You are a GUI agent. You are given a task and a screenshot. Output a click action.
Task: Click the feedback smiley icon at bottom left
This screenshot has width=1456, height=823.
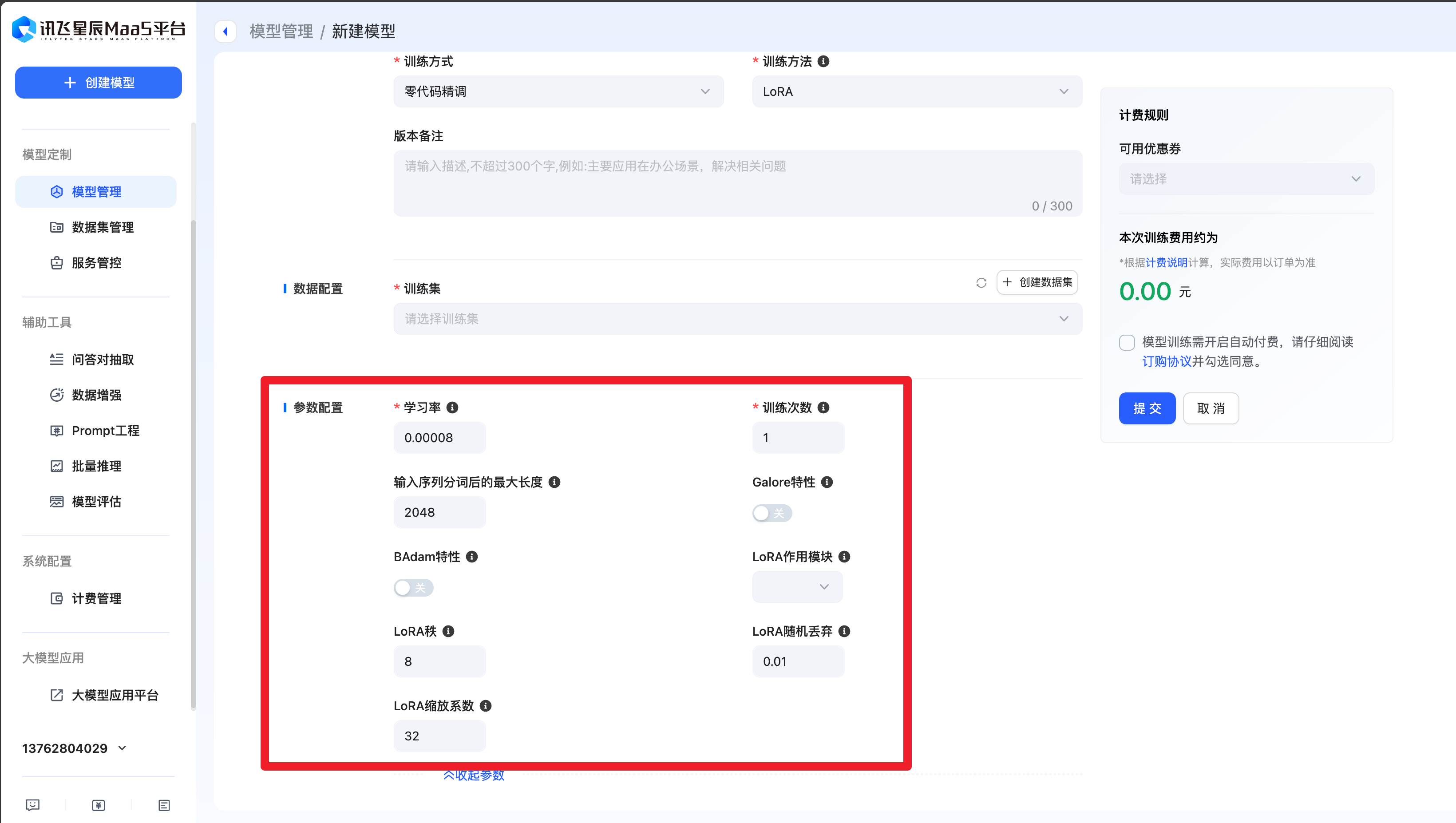point(33,805)
